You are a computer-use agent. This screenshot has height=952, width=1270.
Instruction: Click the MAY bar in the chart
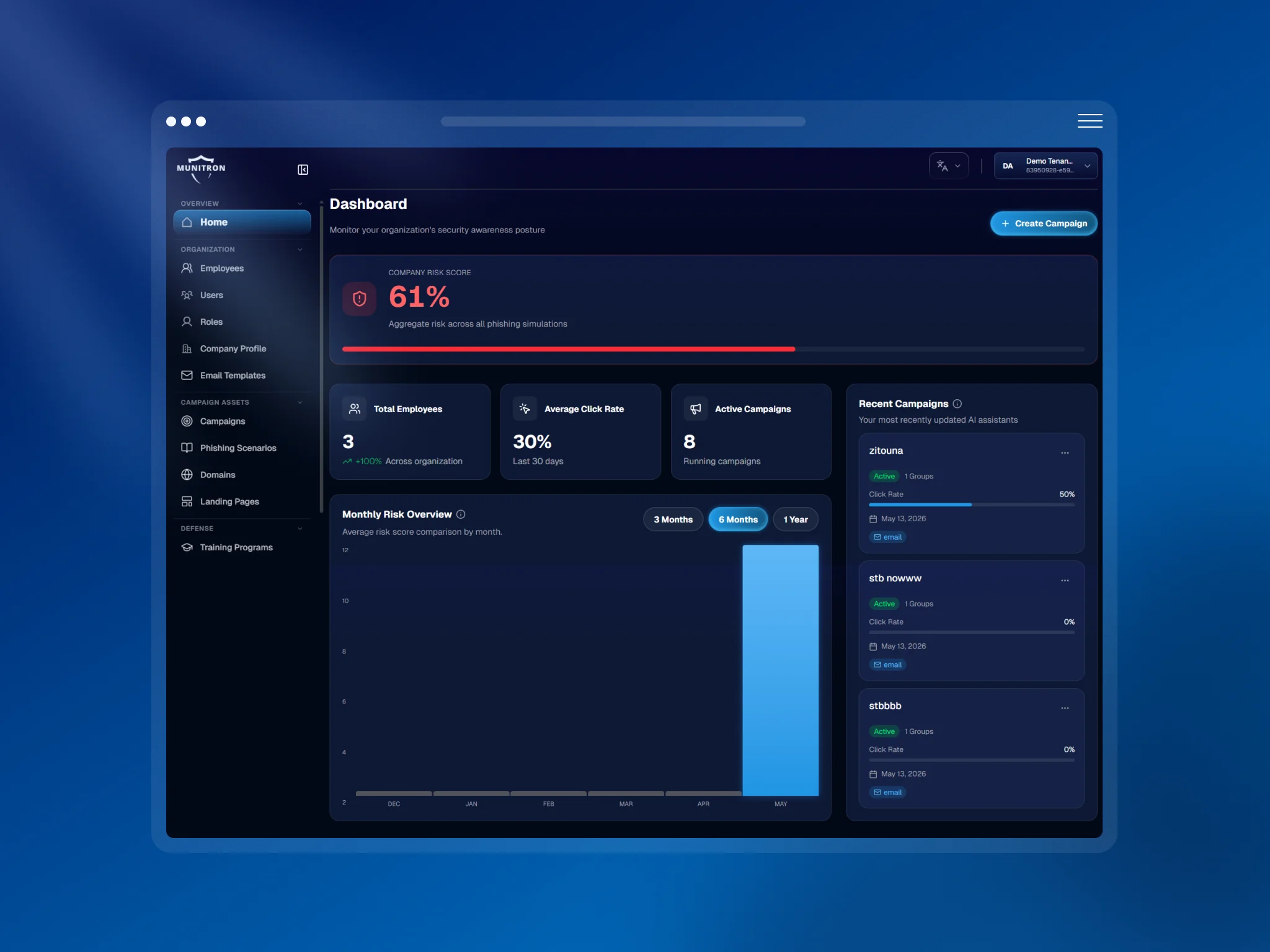point(780,670)
